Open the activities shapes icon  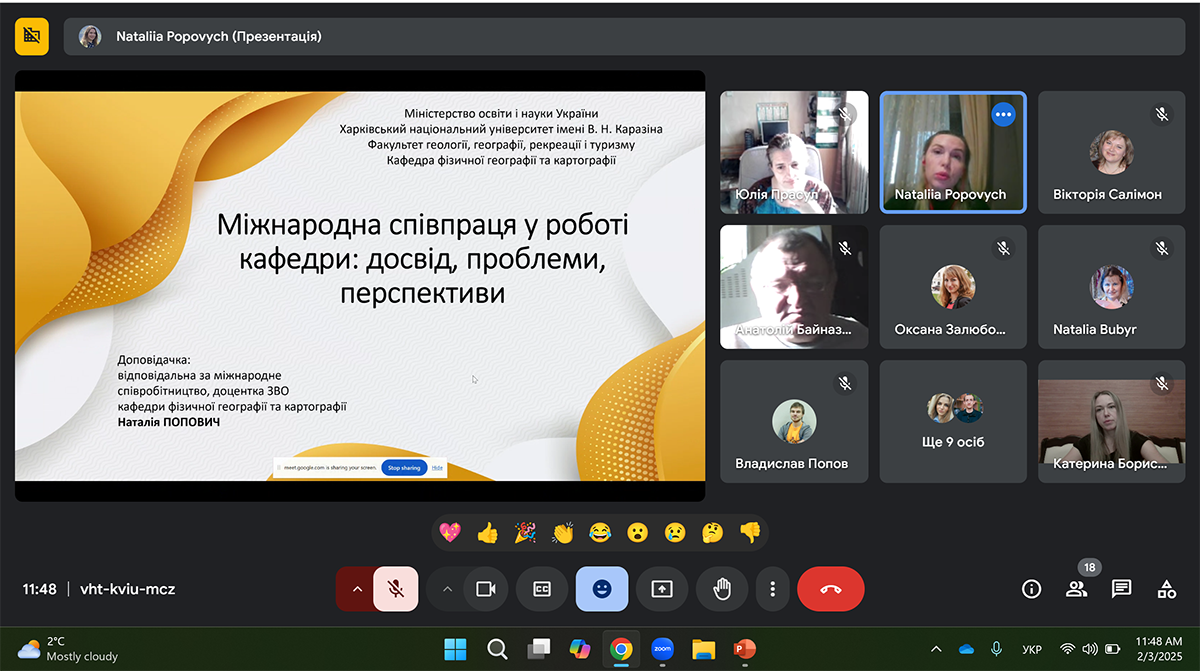(1166, 589)
